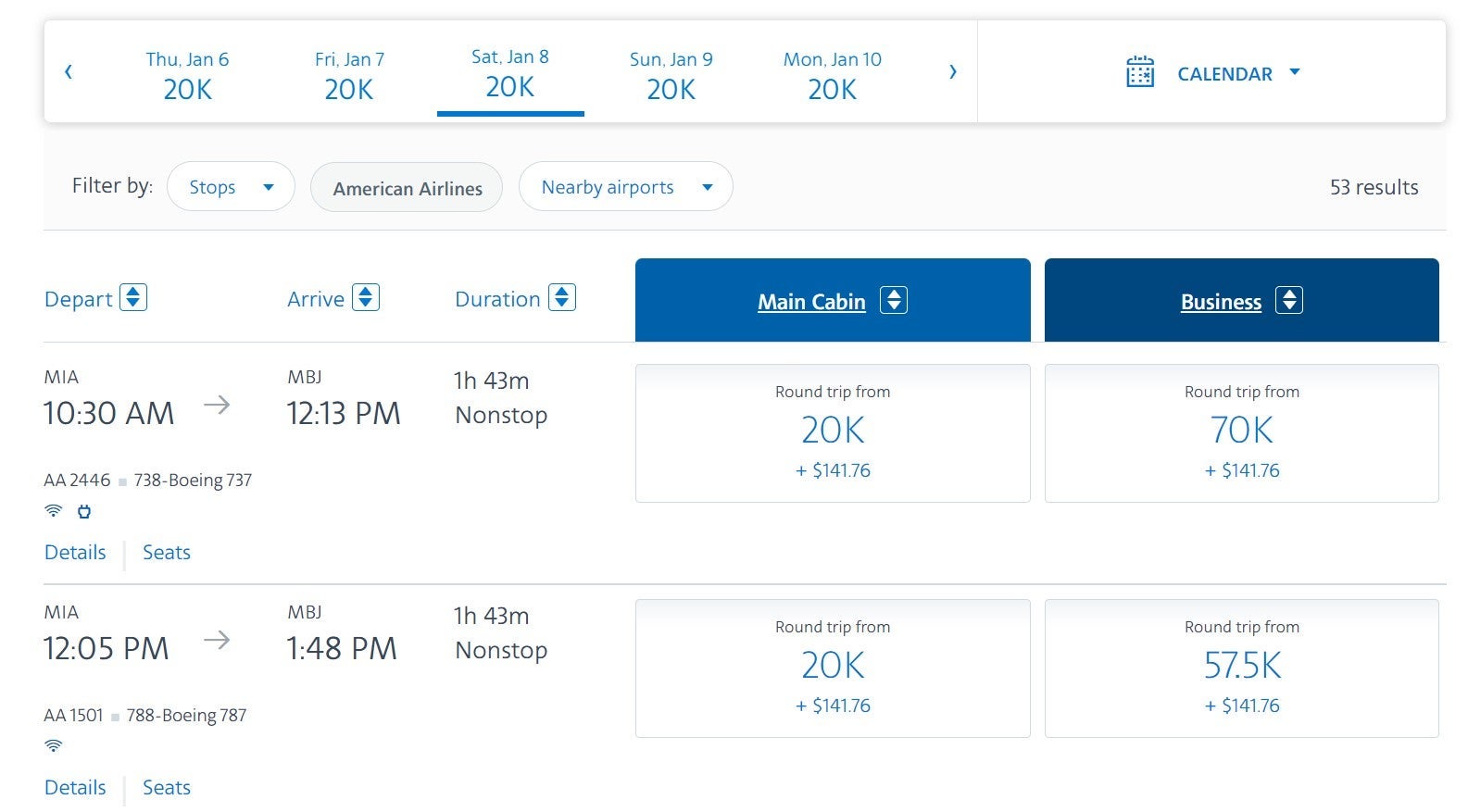Go to previous dates arrow
Viewport: 1468px width, 812px height.
tap(69, 72)
